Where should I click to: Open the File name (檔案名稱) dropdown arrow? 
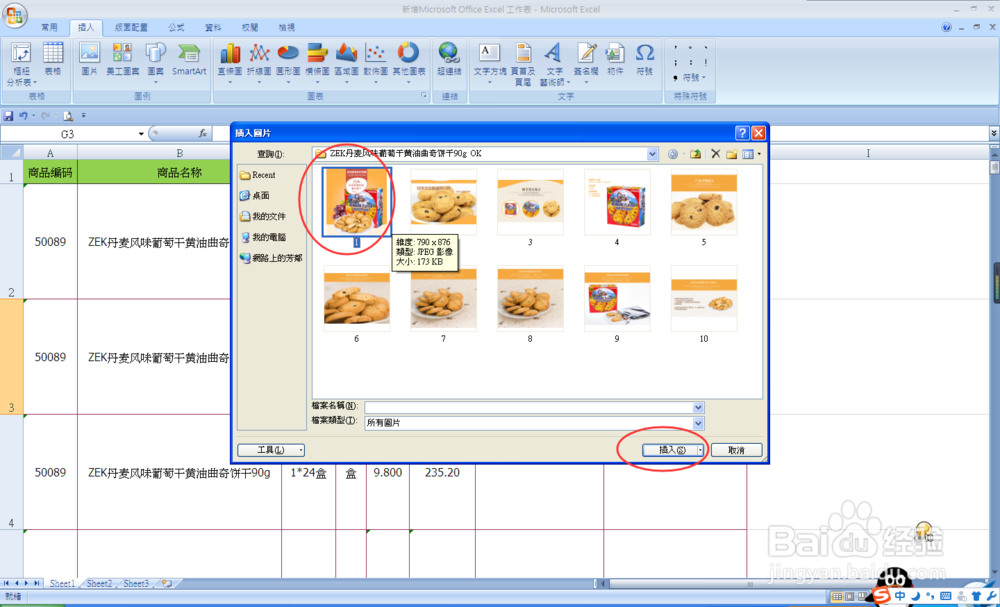pos(699,407)
